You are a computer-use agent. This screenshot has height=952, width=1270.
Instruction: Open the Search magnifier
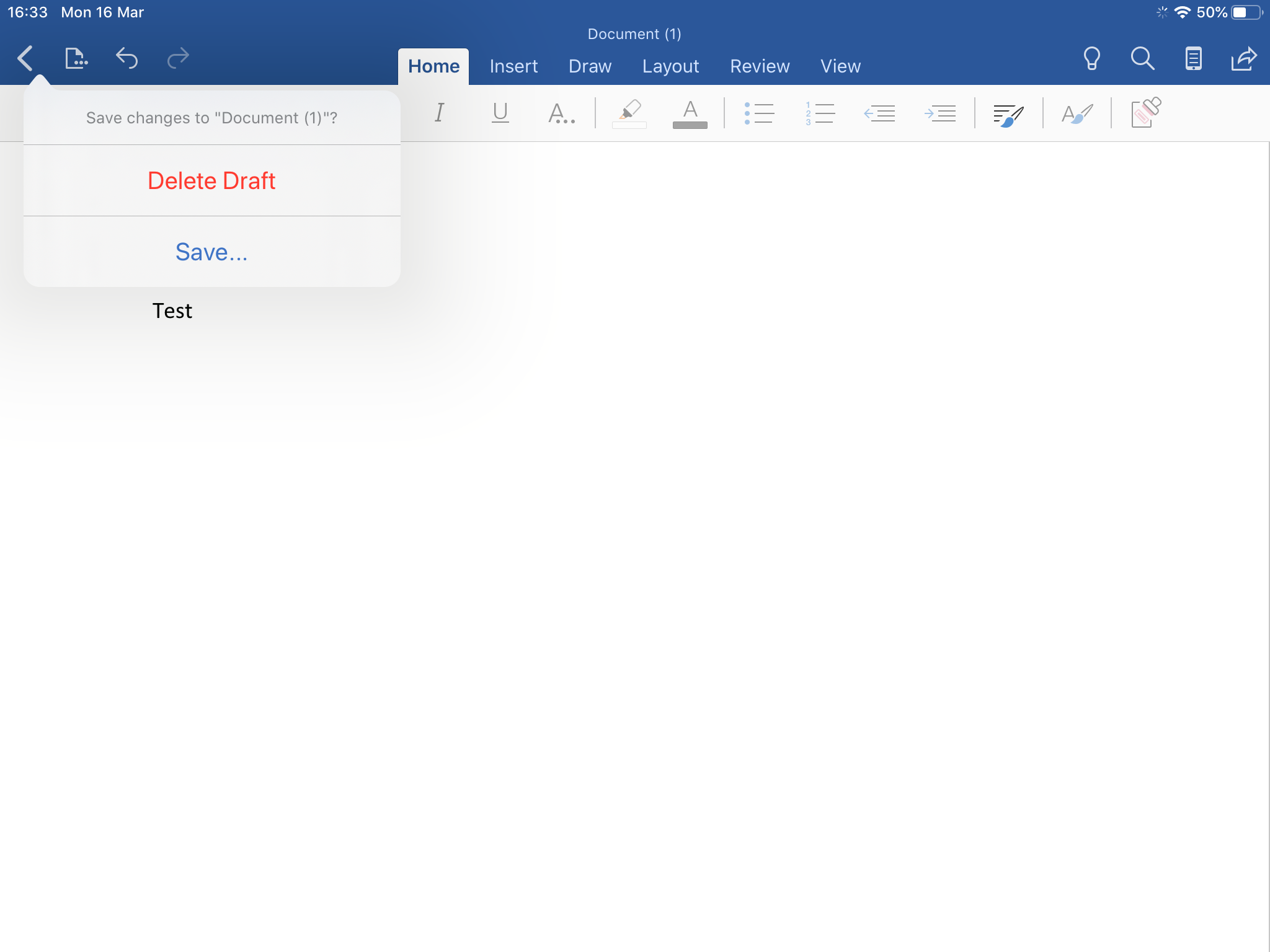[x=1142, y=59]
